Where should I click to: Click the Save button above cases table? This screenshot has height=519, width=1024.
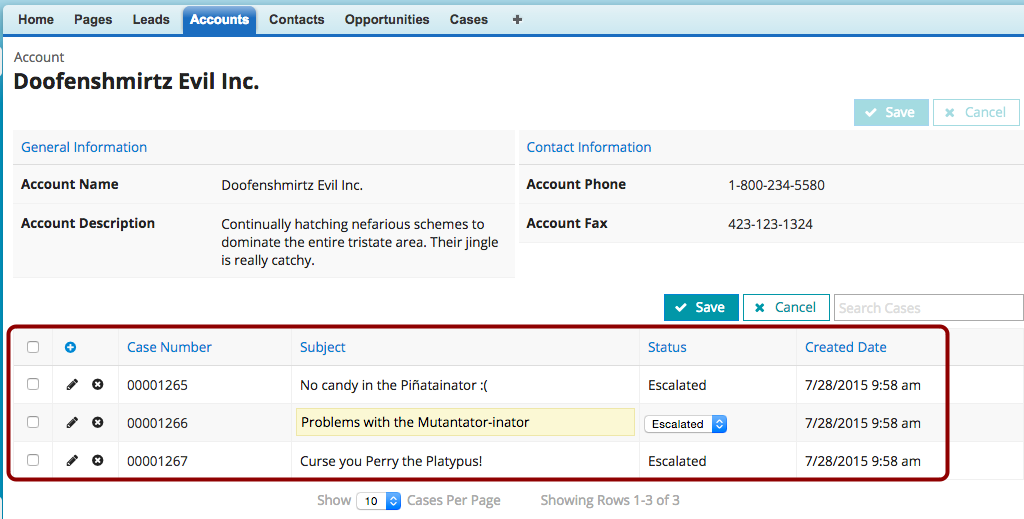point(701,308)
